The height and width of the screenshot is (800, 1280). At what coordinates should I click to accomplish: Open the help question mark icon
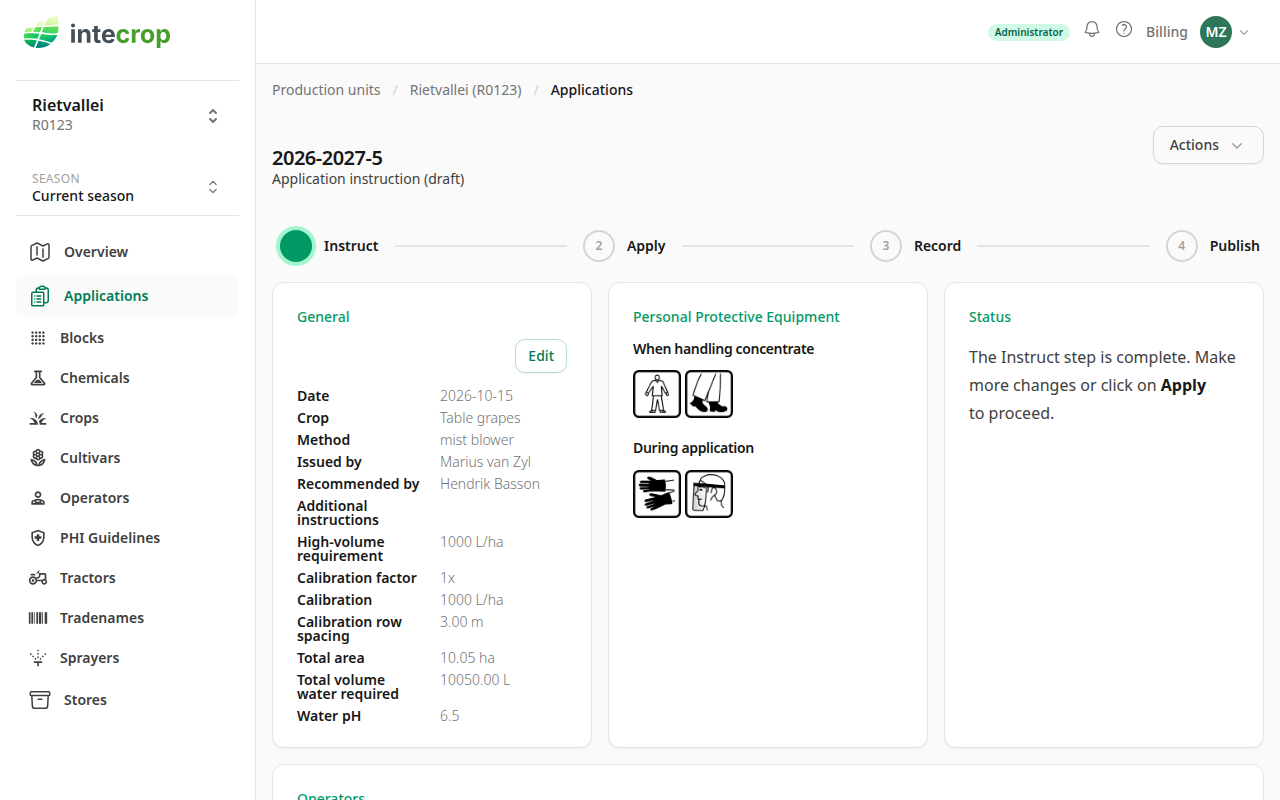point(1124,30)
